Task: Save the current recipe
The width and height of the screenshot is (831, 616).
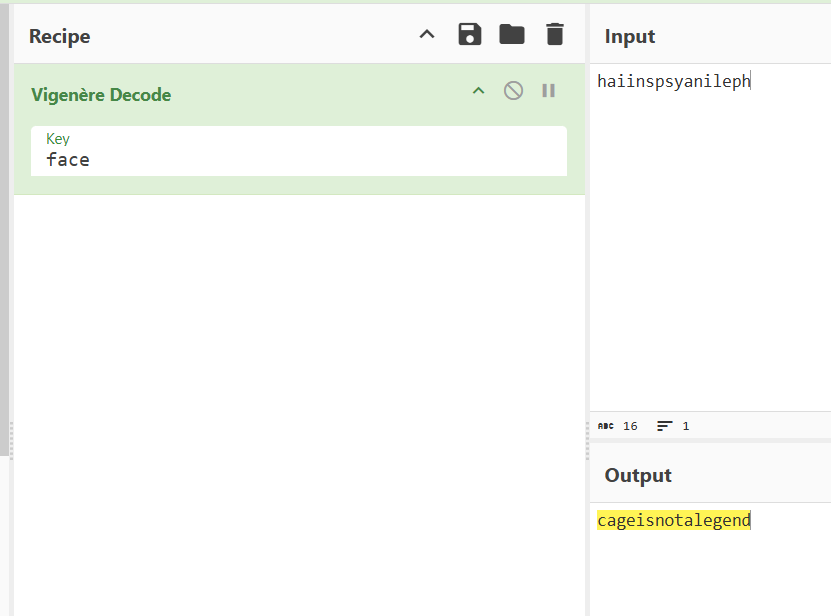Action: [x=469, y=35]
